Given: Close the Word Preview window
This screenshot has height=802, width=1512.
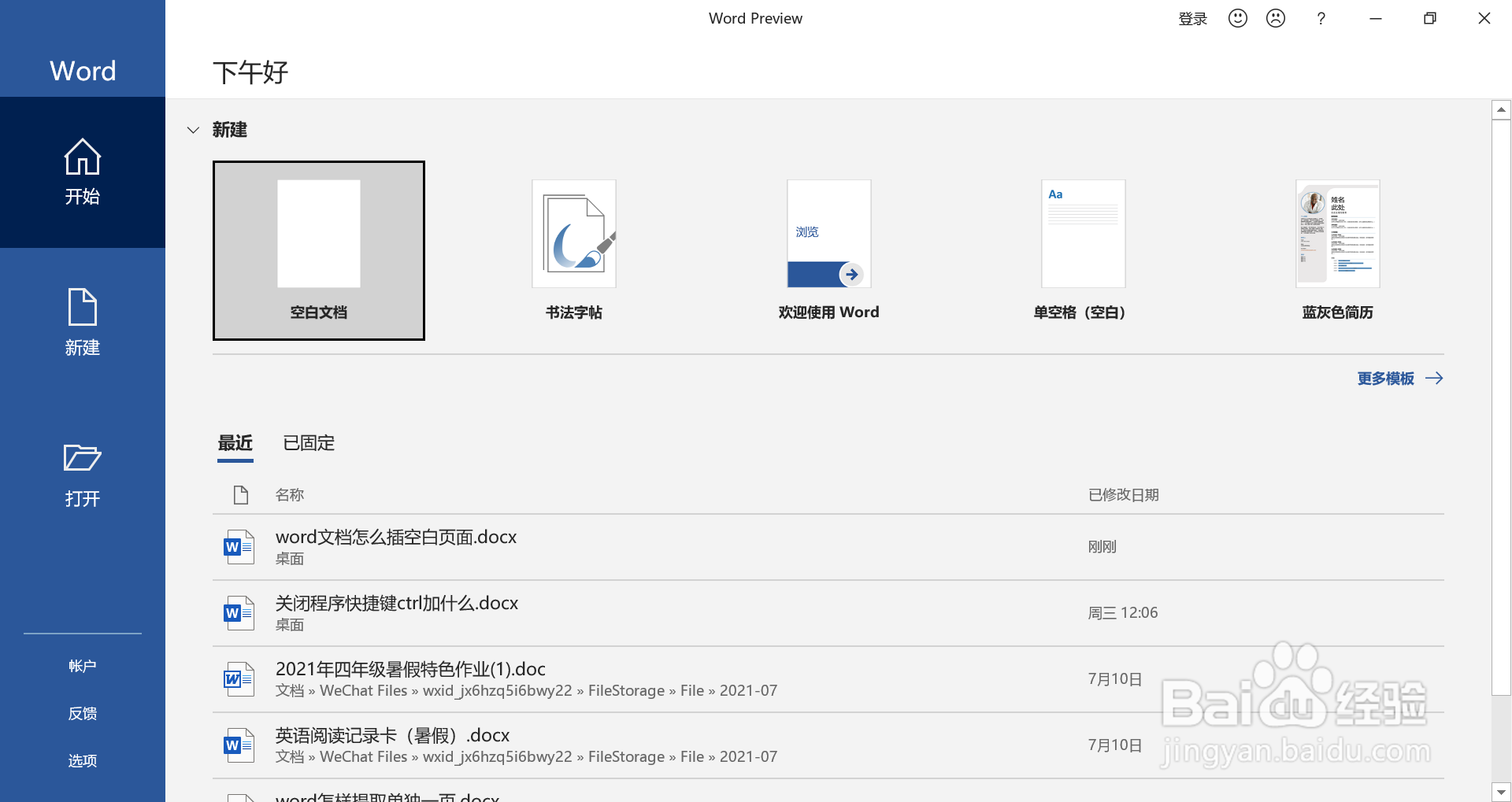Looking at the screenshot, I should point(1484,18).
